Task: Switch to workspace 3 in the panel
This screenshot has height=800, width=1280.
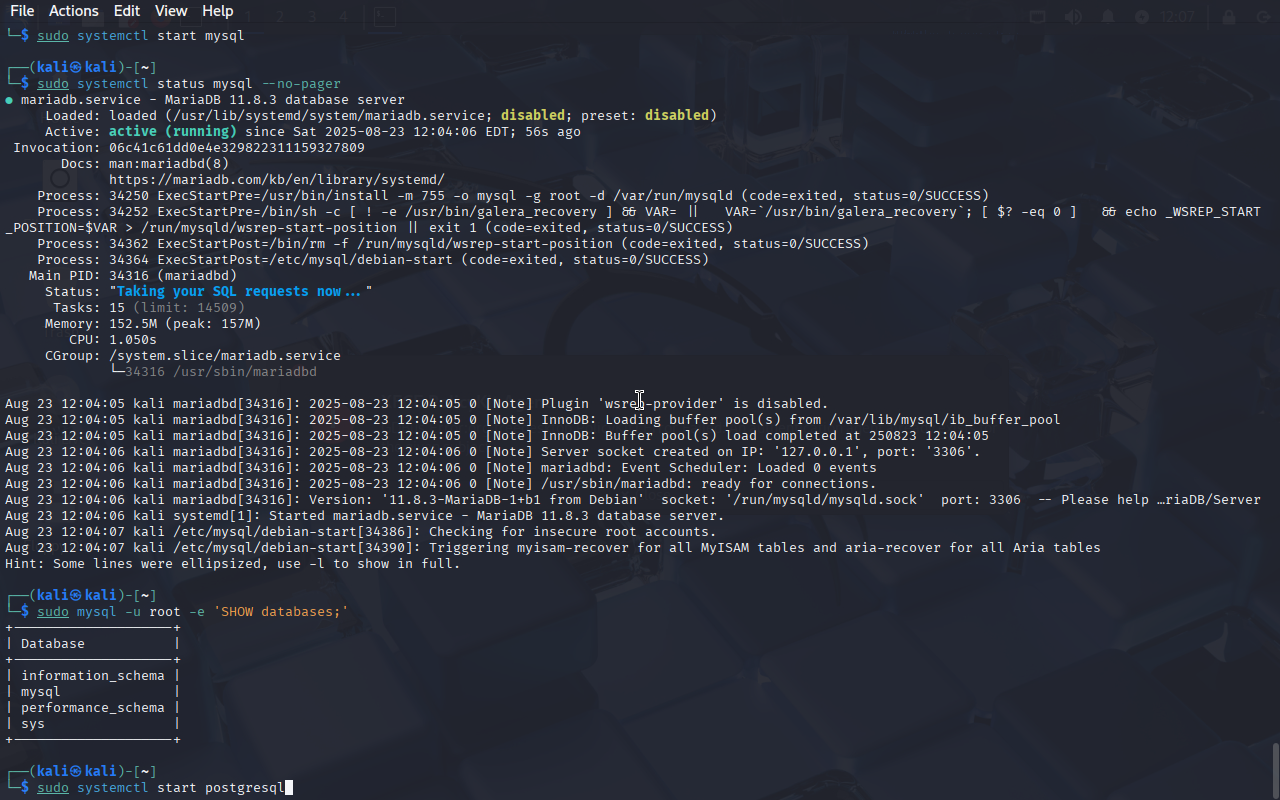Action: 312,17
